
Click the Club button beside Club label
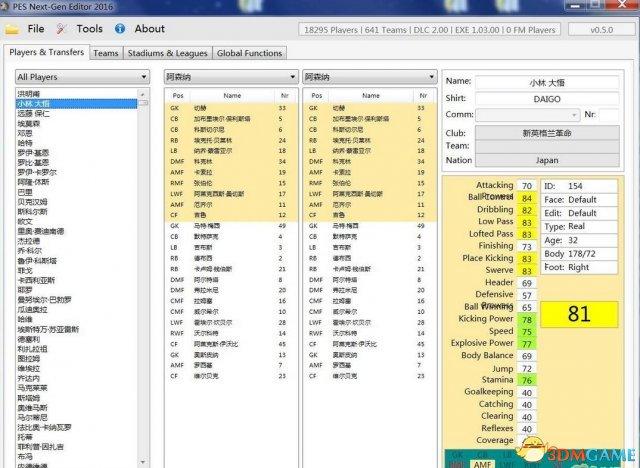click(x=547, y=133)
